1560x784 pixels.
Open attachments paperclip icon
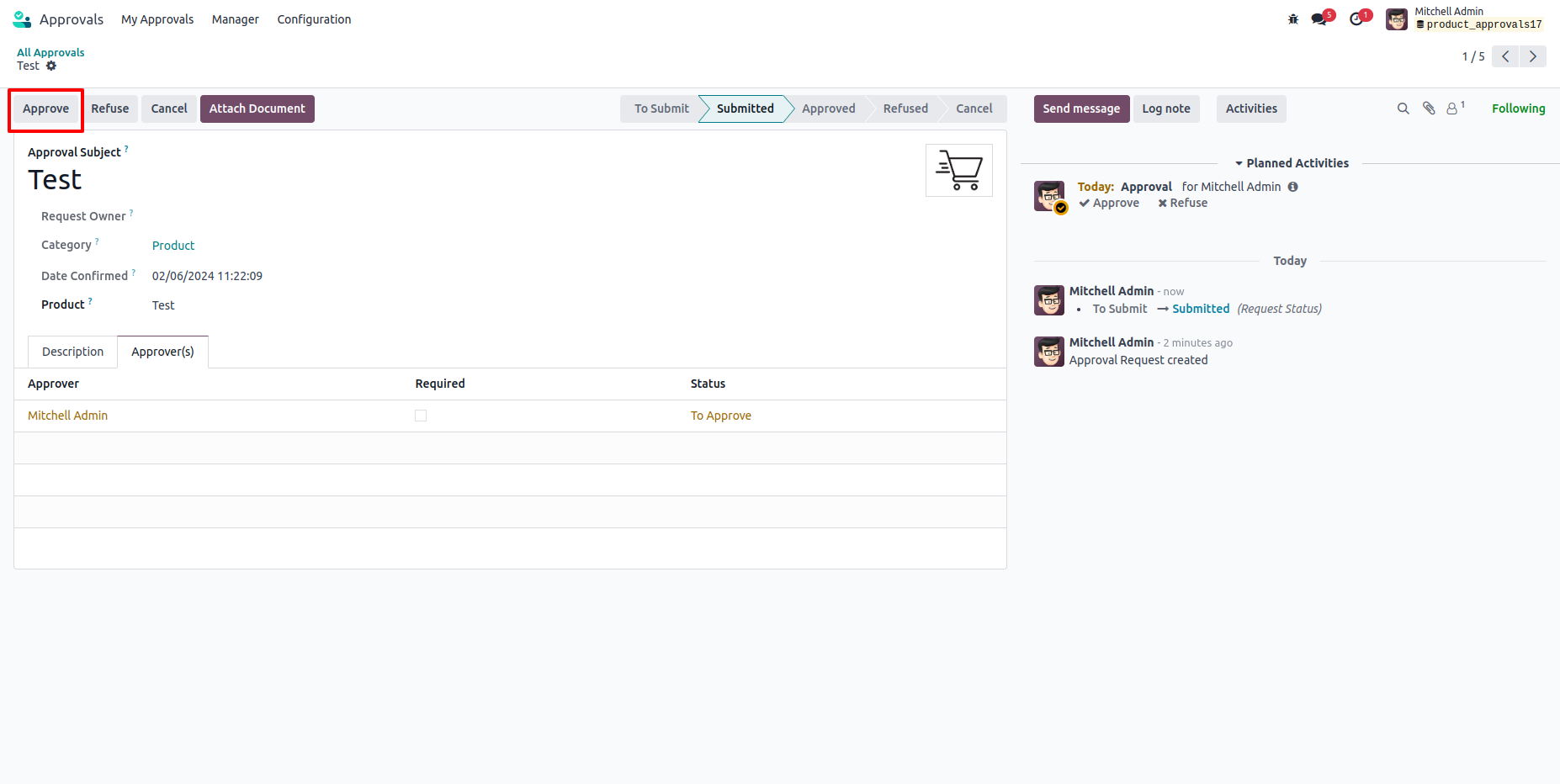click(x=1429, y=109)
